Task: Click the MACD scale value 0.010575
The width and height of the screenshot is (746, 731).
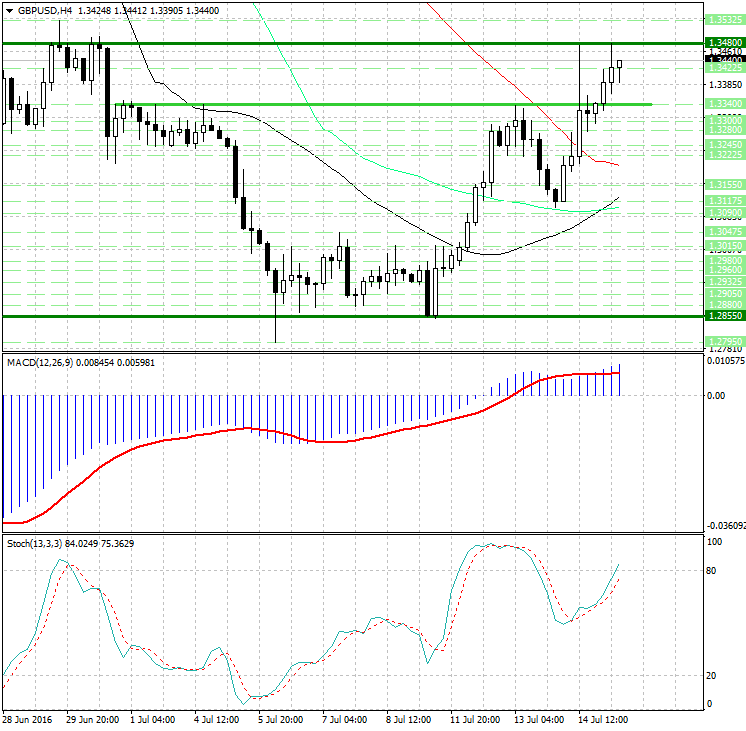Action: (726, 361)
